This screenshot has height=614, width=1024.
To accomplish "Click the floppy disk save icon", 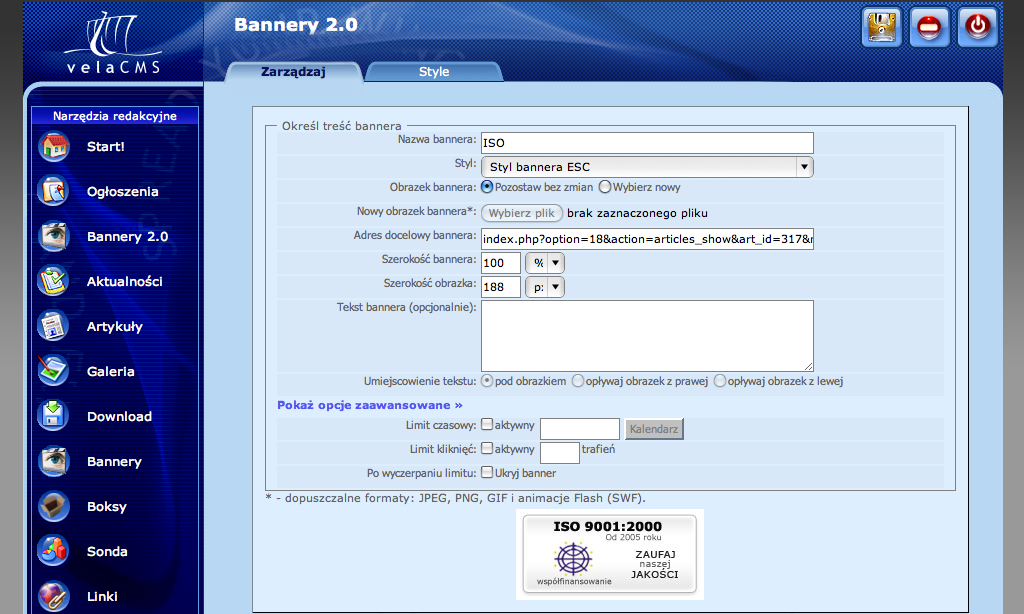I will coord(881,27).
